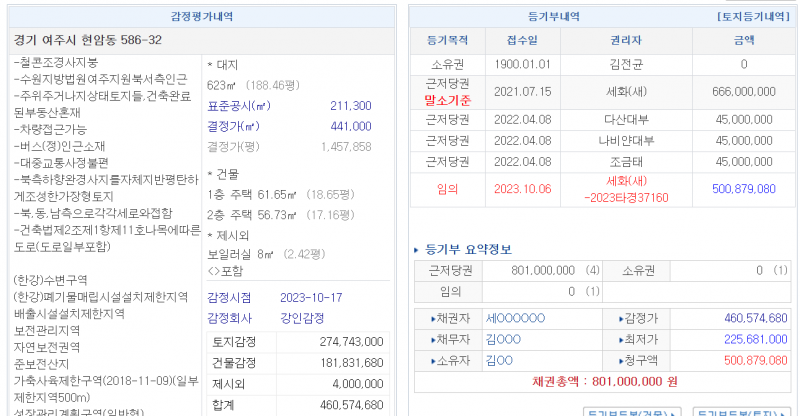Click the 표준공시(㎡) label link
The image size is (800, 416).
[x=238, y=106]
